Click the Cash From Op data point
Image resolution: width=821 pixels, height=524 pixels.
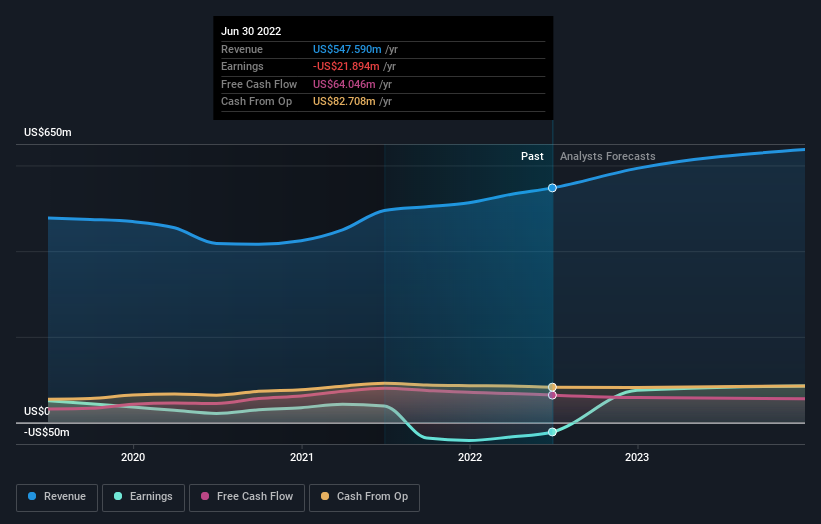point(552,387)
